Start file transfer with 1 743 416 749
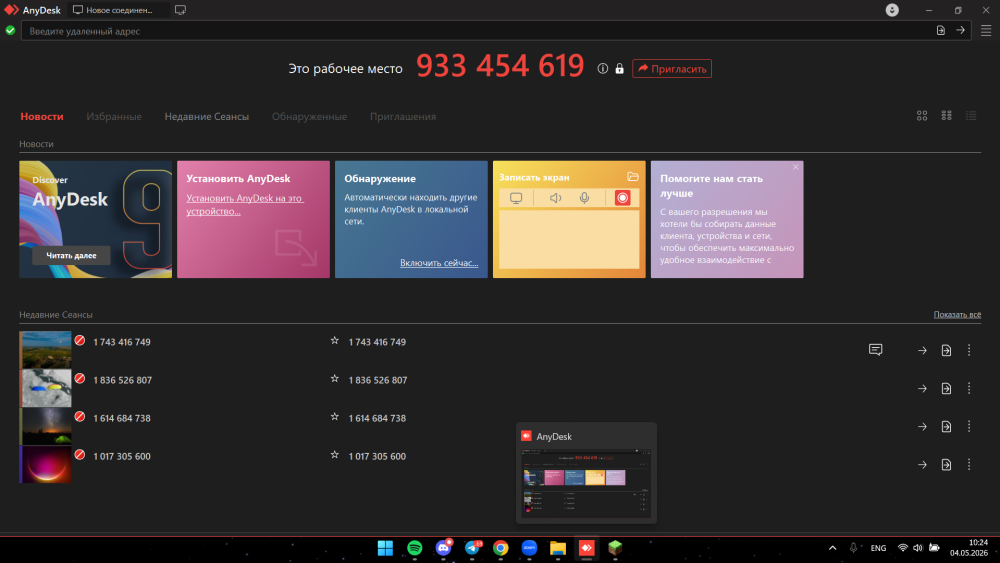 pos(946,350)
